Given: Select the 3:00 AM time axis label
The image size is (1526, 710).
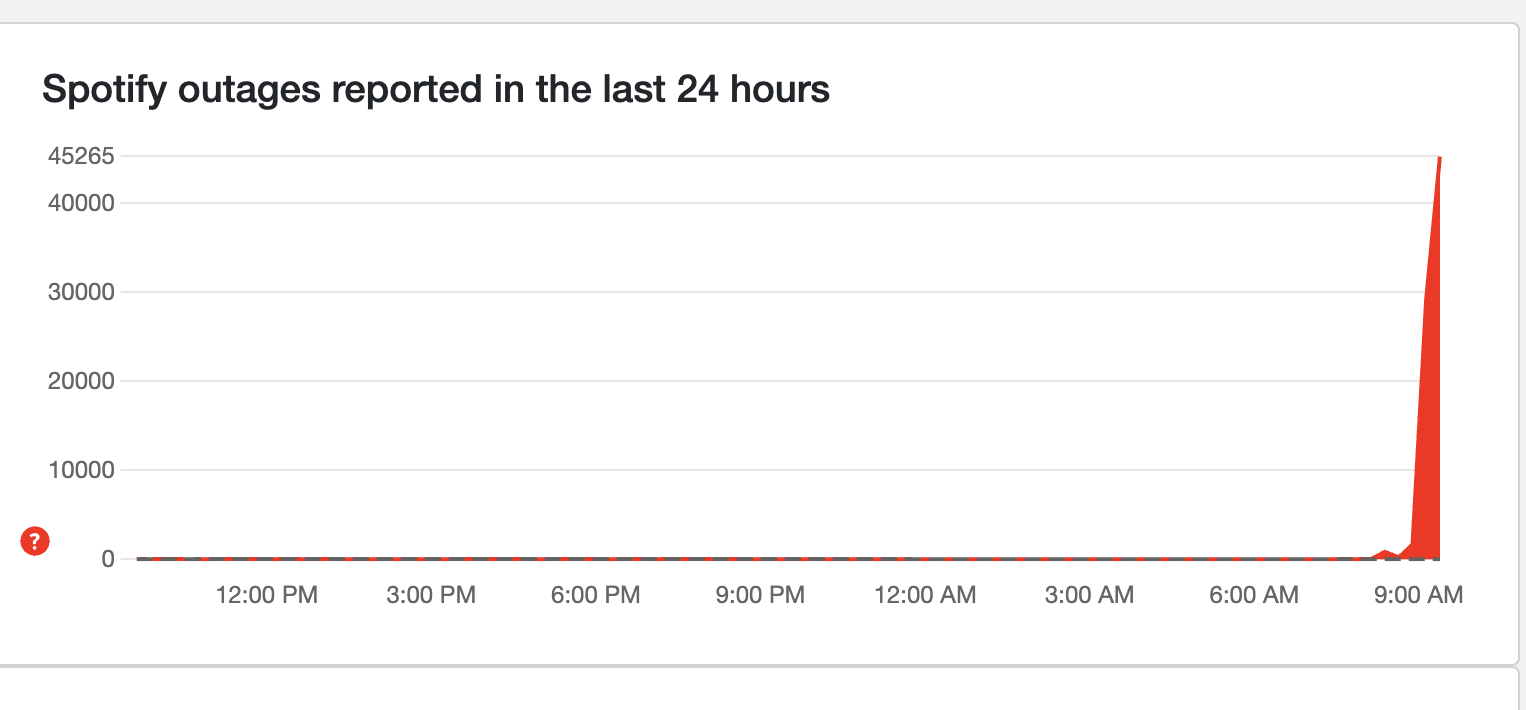Looking at the screenshot, I should 1089,596.
